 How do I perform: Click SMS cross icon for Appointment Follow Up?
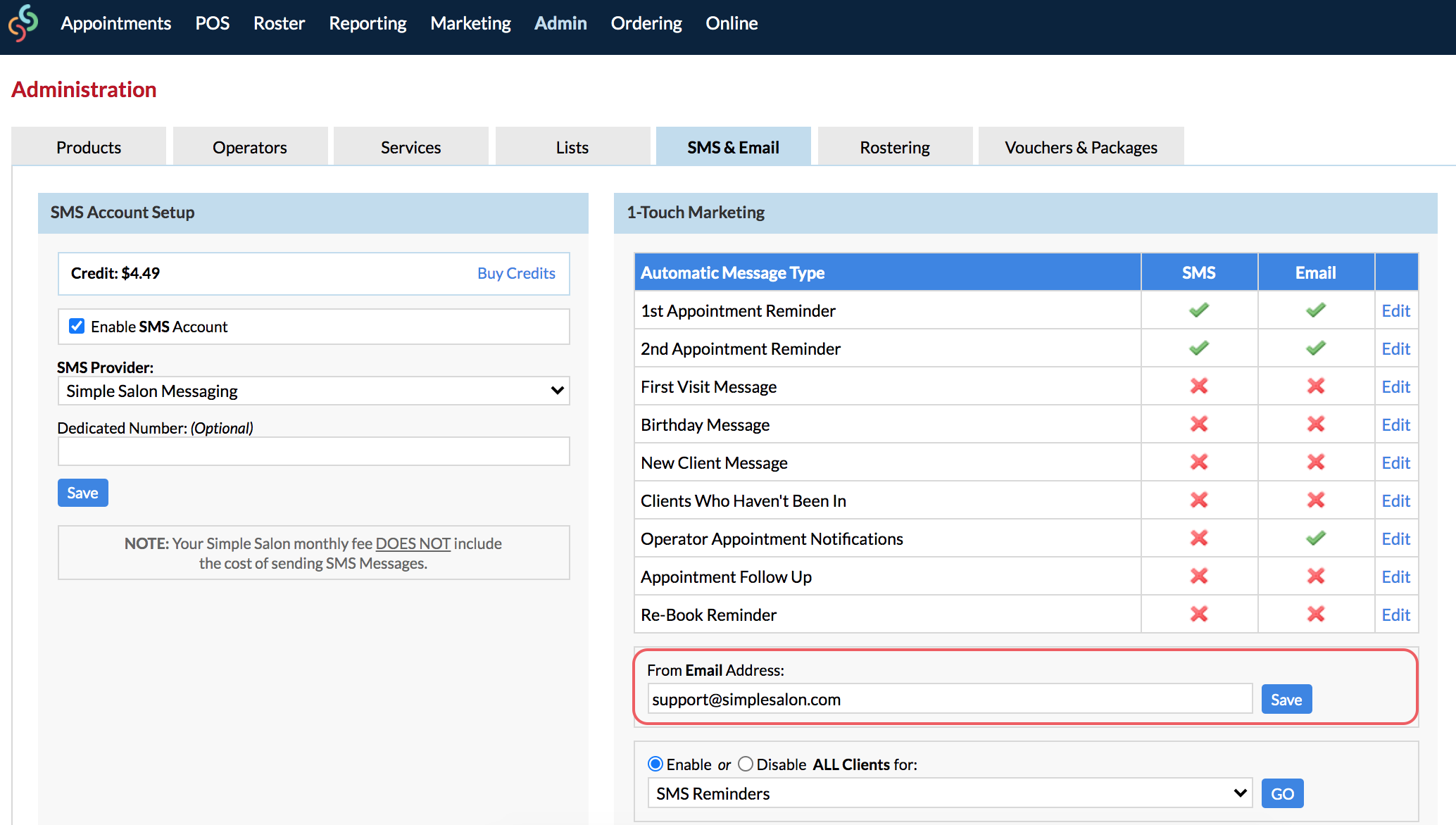point(1199,577)
